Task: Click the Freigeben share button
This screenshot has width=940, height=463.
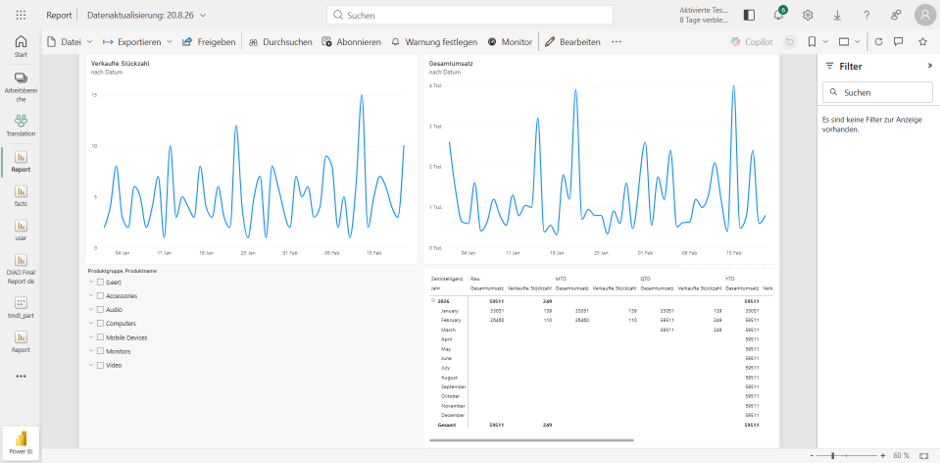Action: pyautogui.click(x=209, y=42)
